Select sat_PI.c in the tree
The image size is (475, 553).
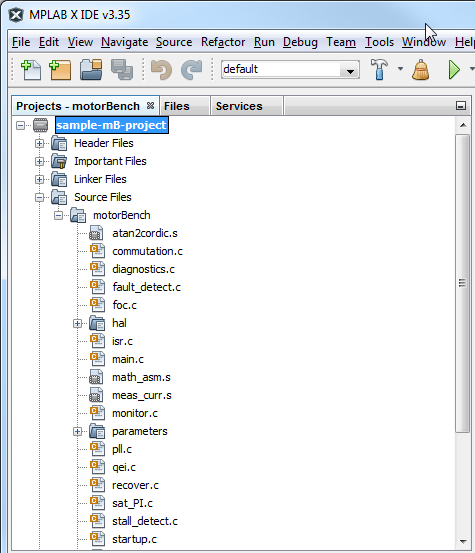pos(132,503)
